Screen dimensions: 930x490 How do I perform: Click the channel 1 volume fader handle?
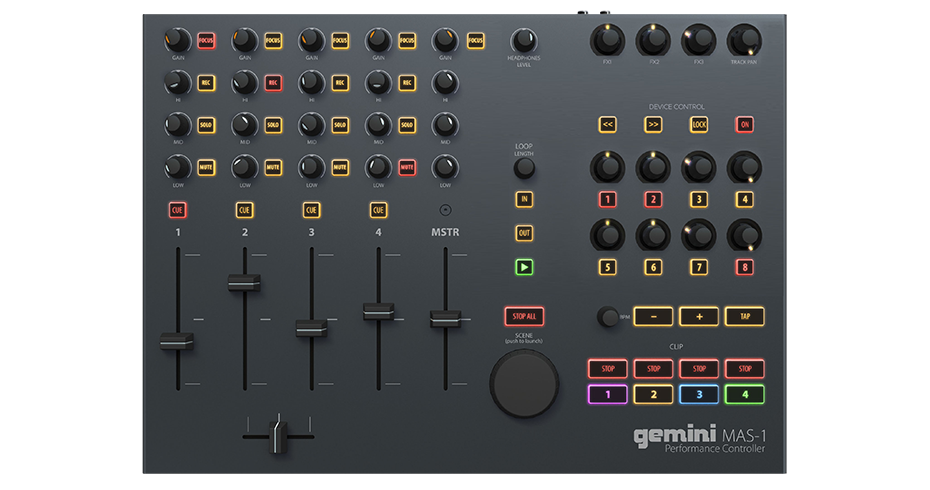(177, 341)
